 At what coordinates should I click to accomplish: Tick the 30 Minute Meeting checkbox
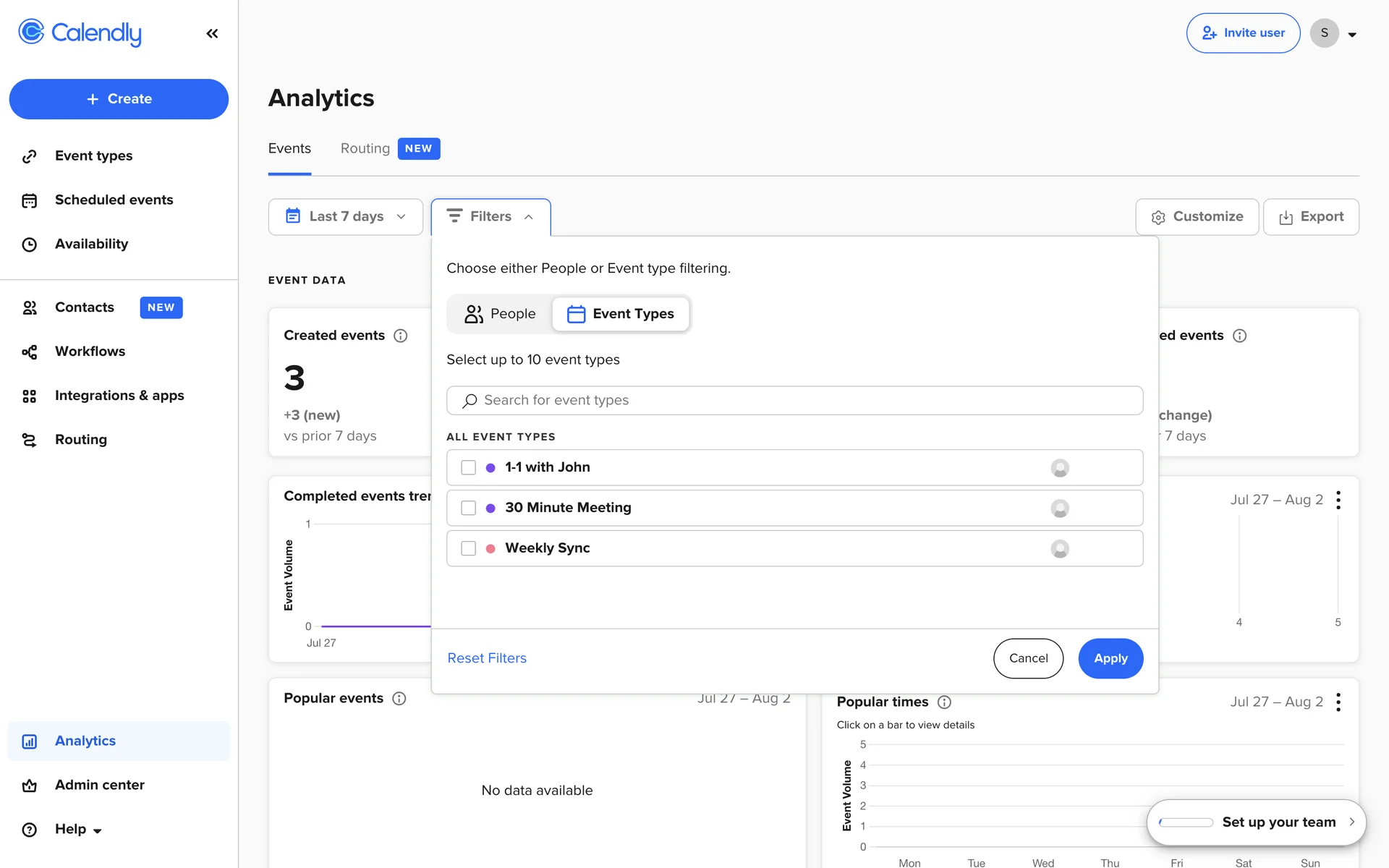(468, 509)
